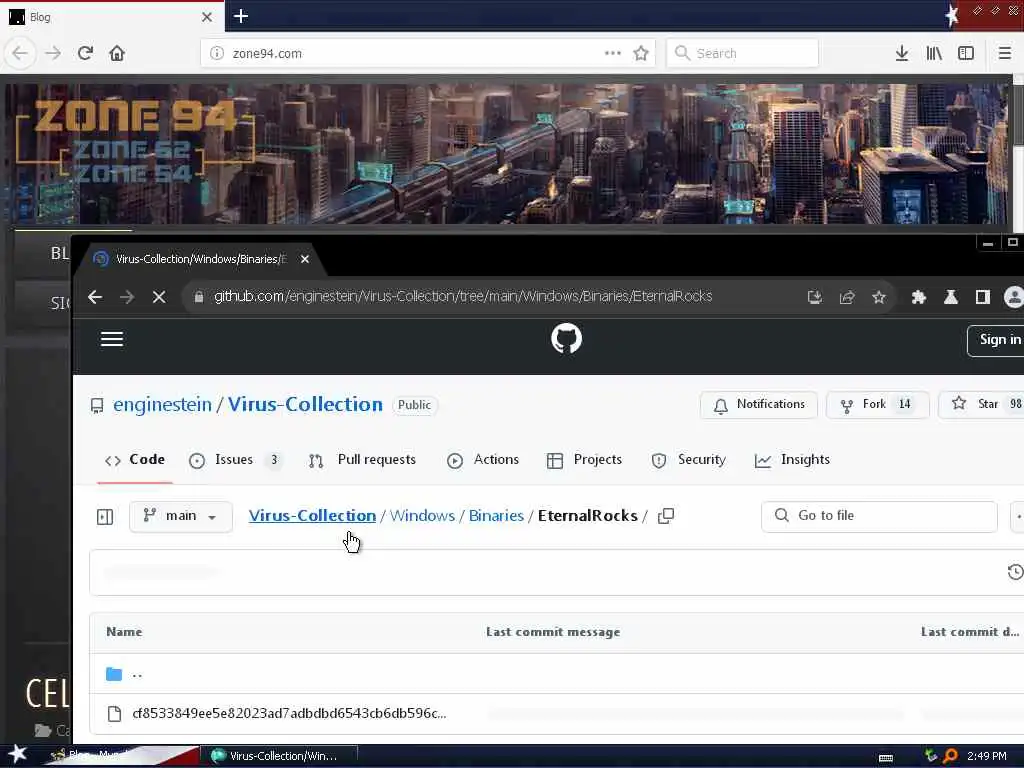Open the Issues tab
Image resolution: width=1024 pixels, height=768 pixels.
coord(234,460)
